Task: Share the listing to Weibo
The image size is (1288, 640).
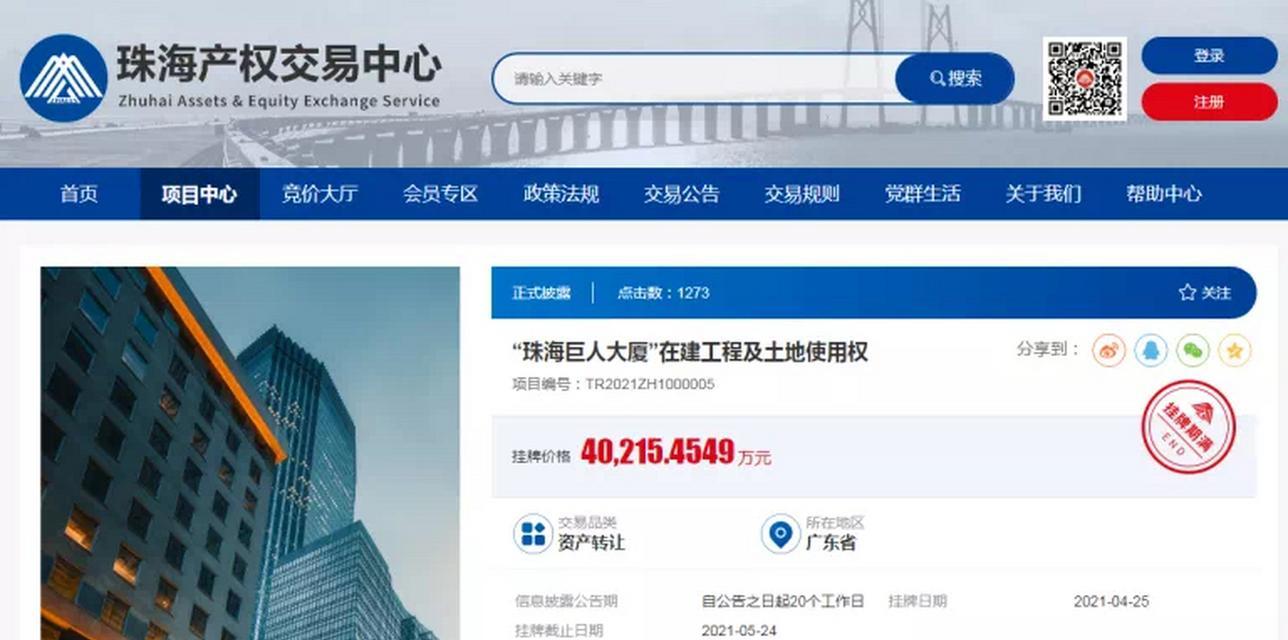Action: (x=1108, y=351)
